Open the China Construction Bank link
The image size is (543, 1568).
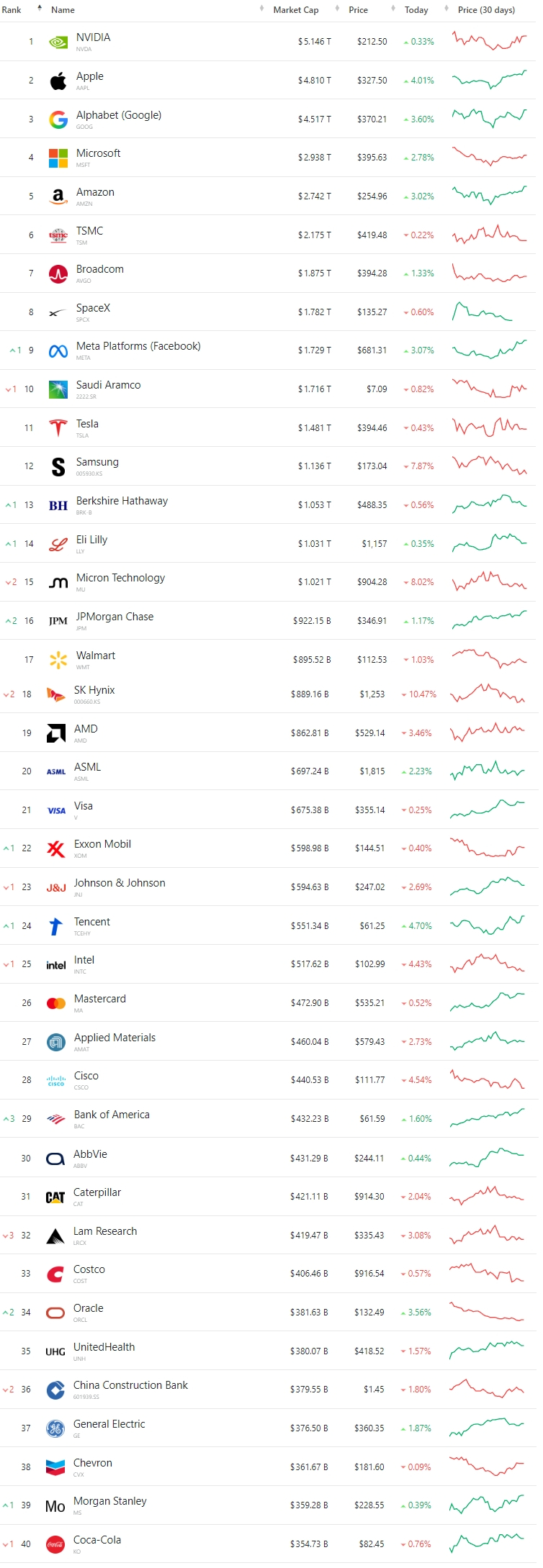130,1385
